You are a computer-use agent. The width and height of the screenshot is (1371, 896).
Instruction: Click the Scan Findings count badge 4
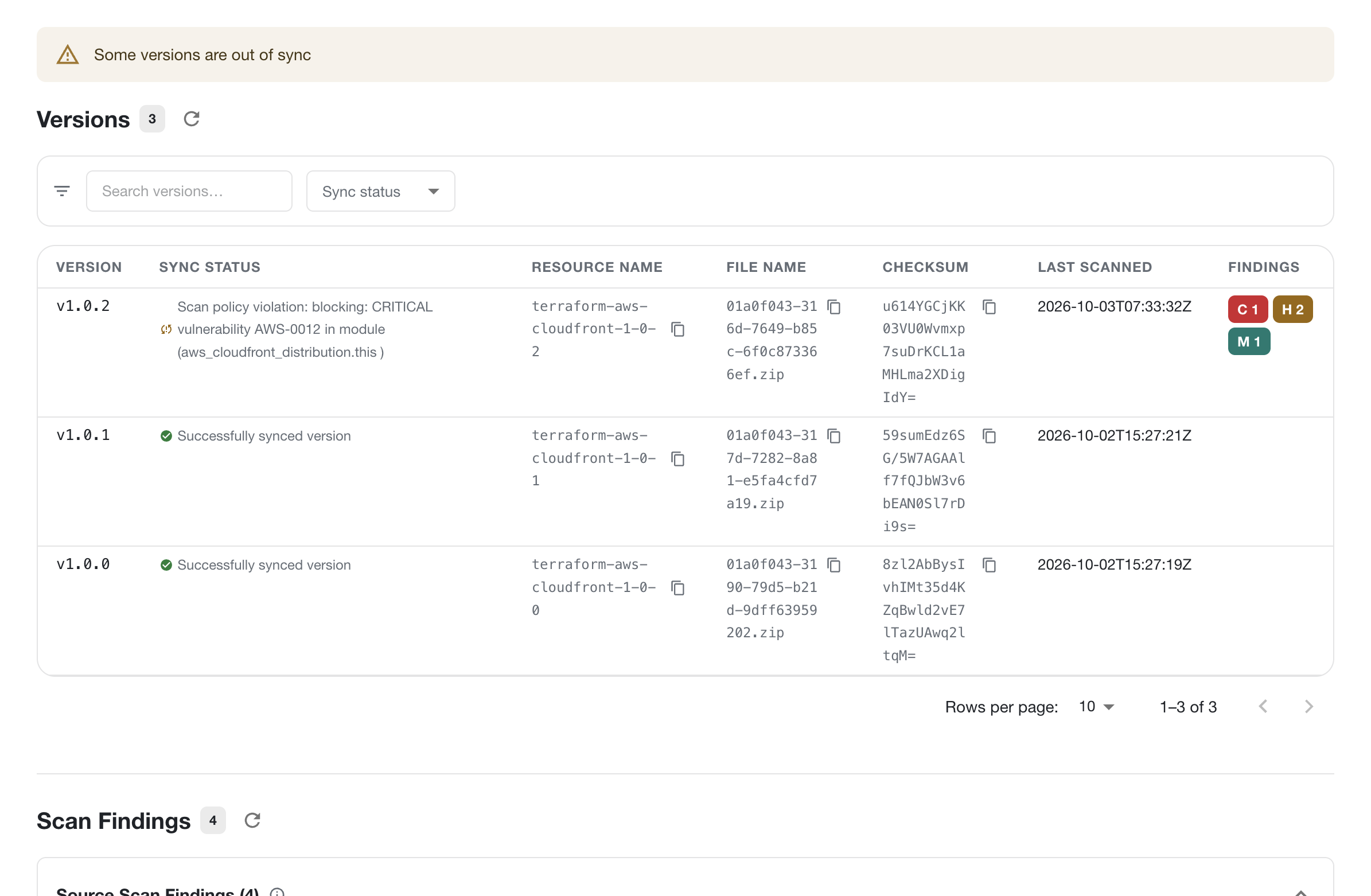tap(213, 820)
